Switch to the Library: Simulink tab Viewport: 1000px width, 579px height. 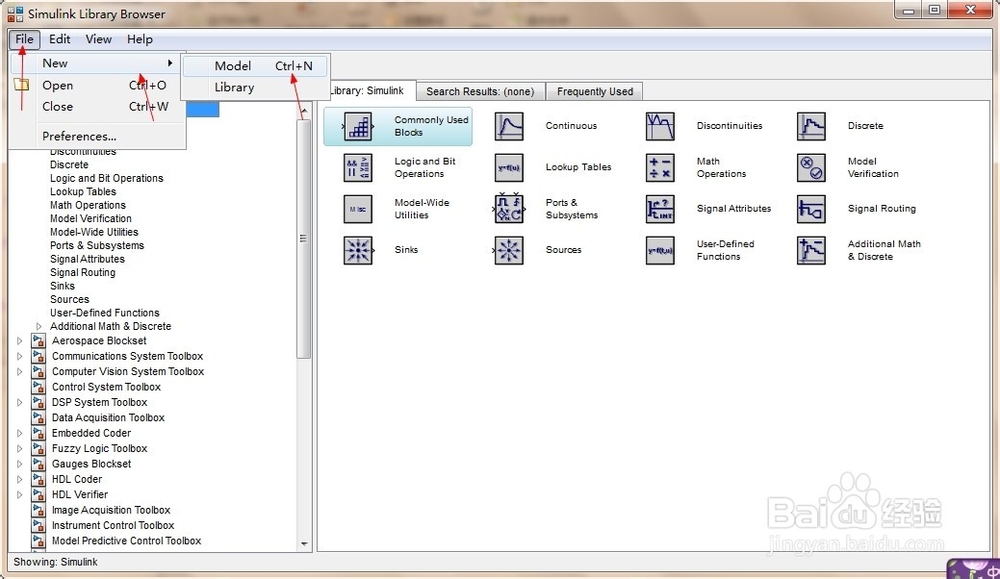pyautogui.click(x=371, y=91)
